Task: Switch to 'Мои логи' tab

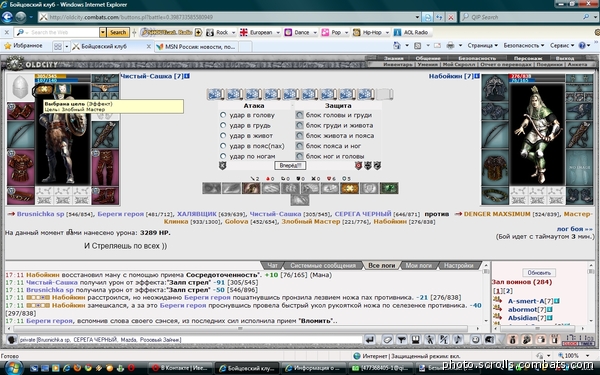Action: [x=419, y=266]
